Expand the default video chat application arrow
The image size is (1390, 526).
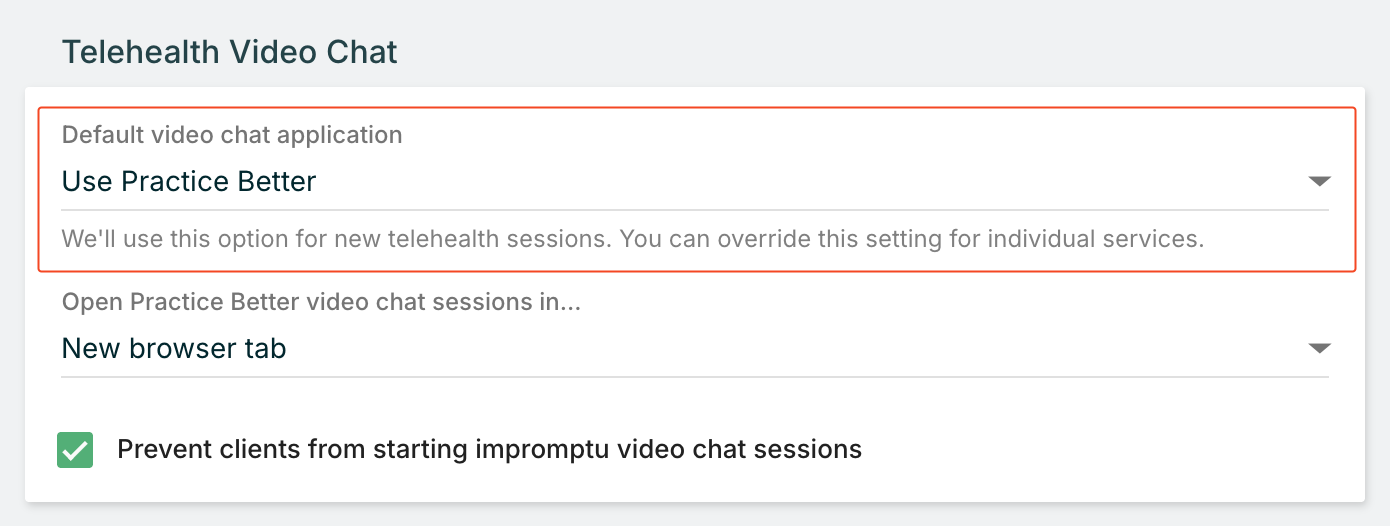coord(1319,182)
